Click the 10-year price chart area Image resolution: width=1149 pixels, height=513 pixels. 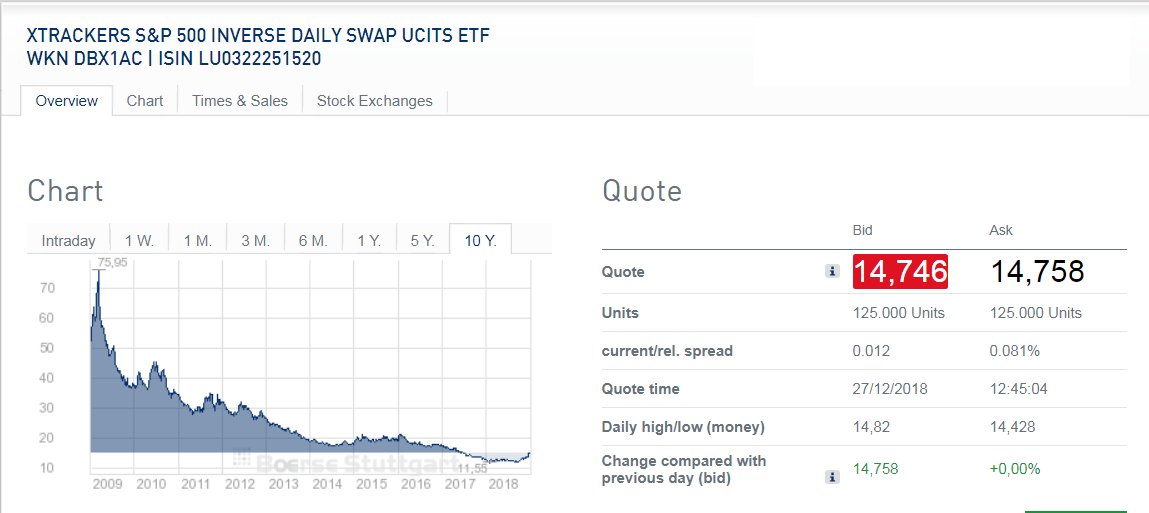pyautogui.click(x=300, y=400)
